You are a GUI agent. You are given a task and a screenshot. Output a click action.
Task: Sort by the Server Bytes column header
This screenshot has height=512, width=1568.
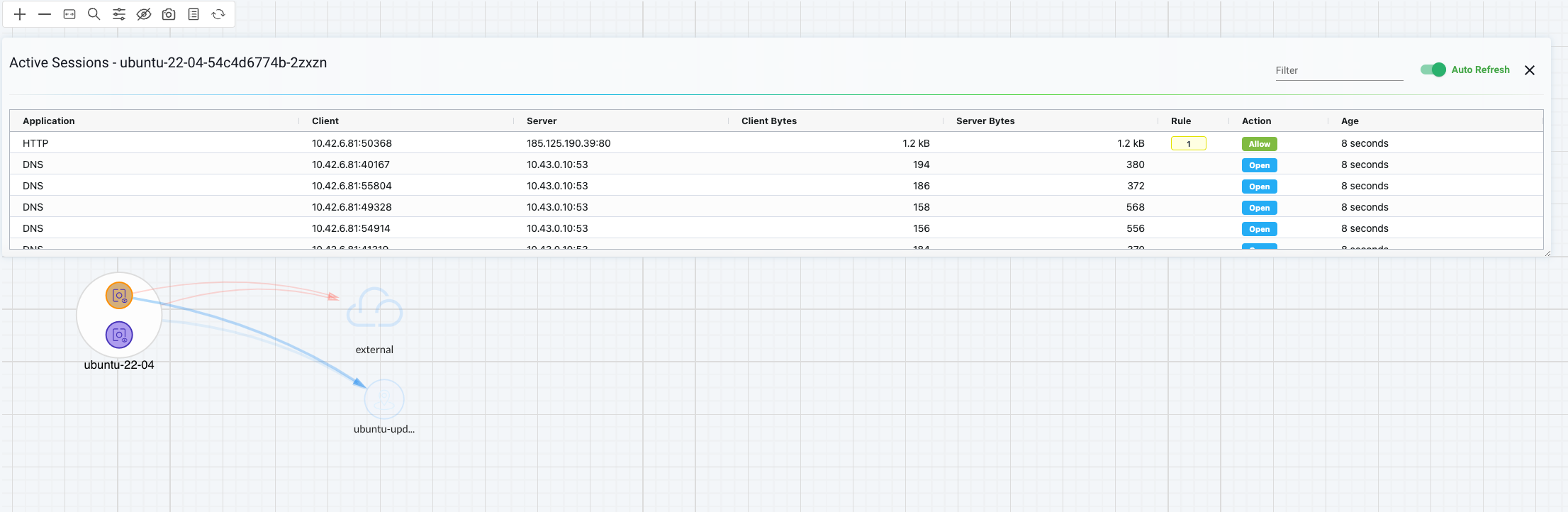coord(985,121)
